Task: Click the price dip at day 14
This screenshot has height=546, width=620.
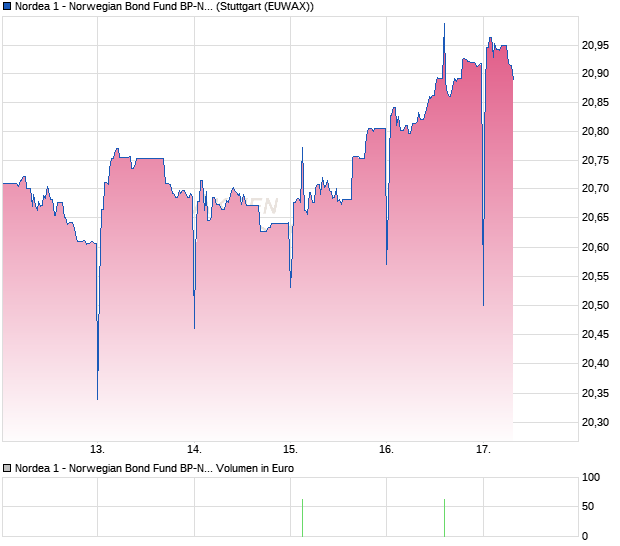Action: (195, 327)
